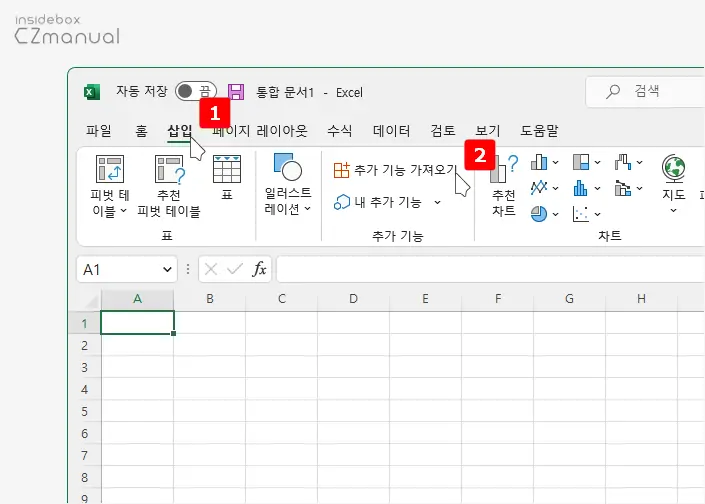705x504 pixels.
Task: Click the 피벗 테이블 icon
Action: (x=110, y=169)
